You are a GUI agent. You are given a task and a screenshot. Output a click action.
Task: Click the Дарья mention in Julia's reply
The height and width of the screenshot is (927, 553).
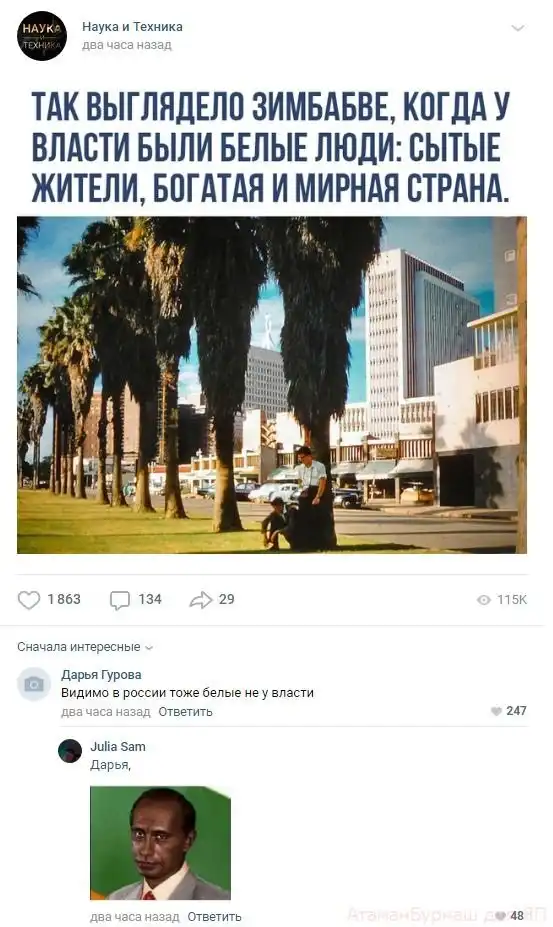(x=110, y=765)
